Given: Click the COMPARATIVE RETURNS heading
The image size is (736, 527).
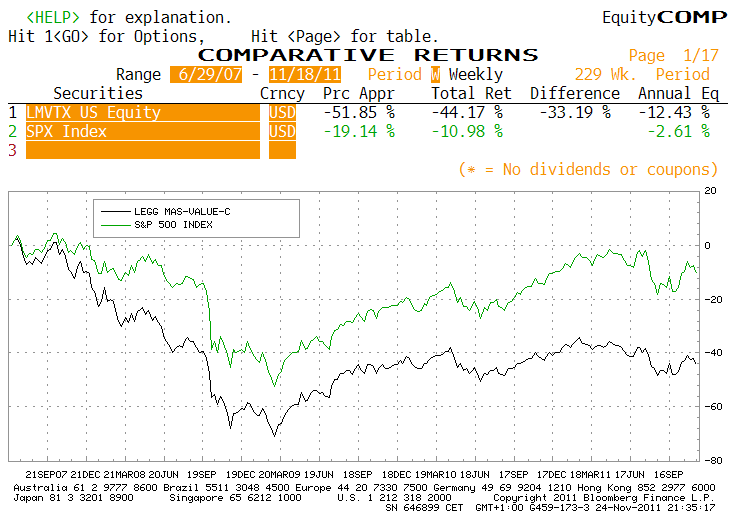Looking at the screenshot, I should coord(368,55).
